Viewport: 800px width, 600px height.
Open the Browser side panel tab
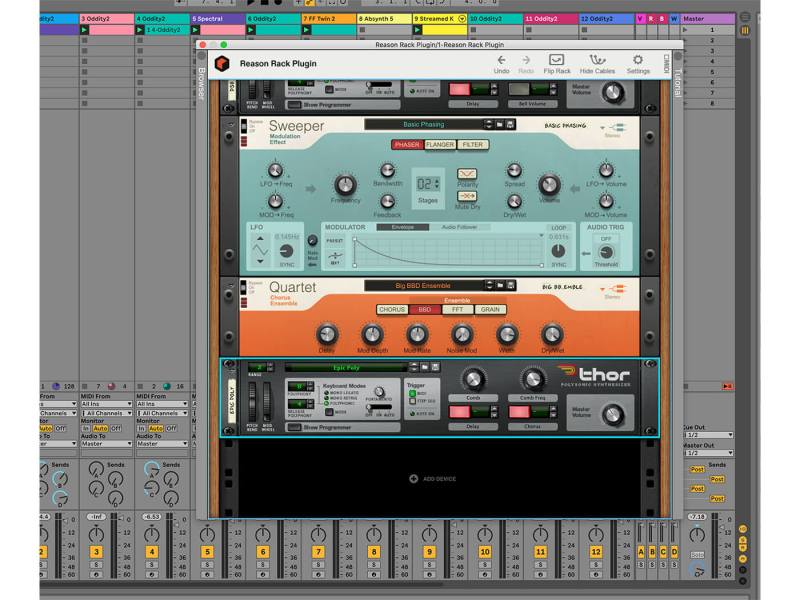pos(202,83)
